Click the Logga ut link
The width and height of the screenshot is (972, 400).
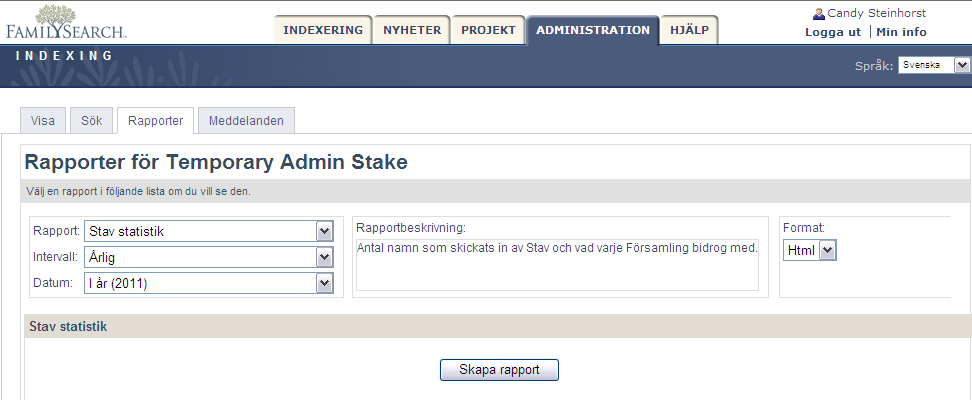point(833,32)
